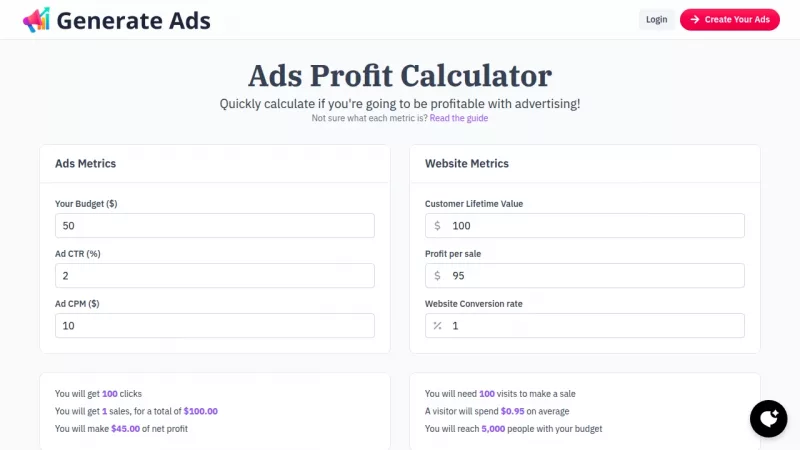The width and height of the screenshot is (800, 450).
Task: Click the dollar icon beside Profit per sale
Action: [x=437, y=276]
